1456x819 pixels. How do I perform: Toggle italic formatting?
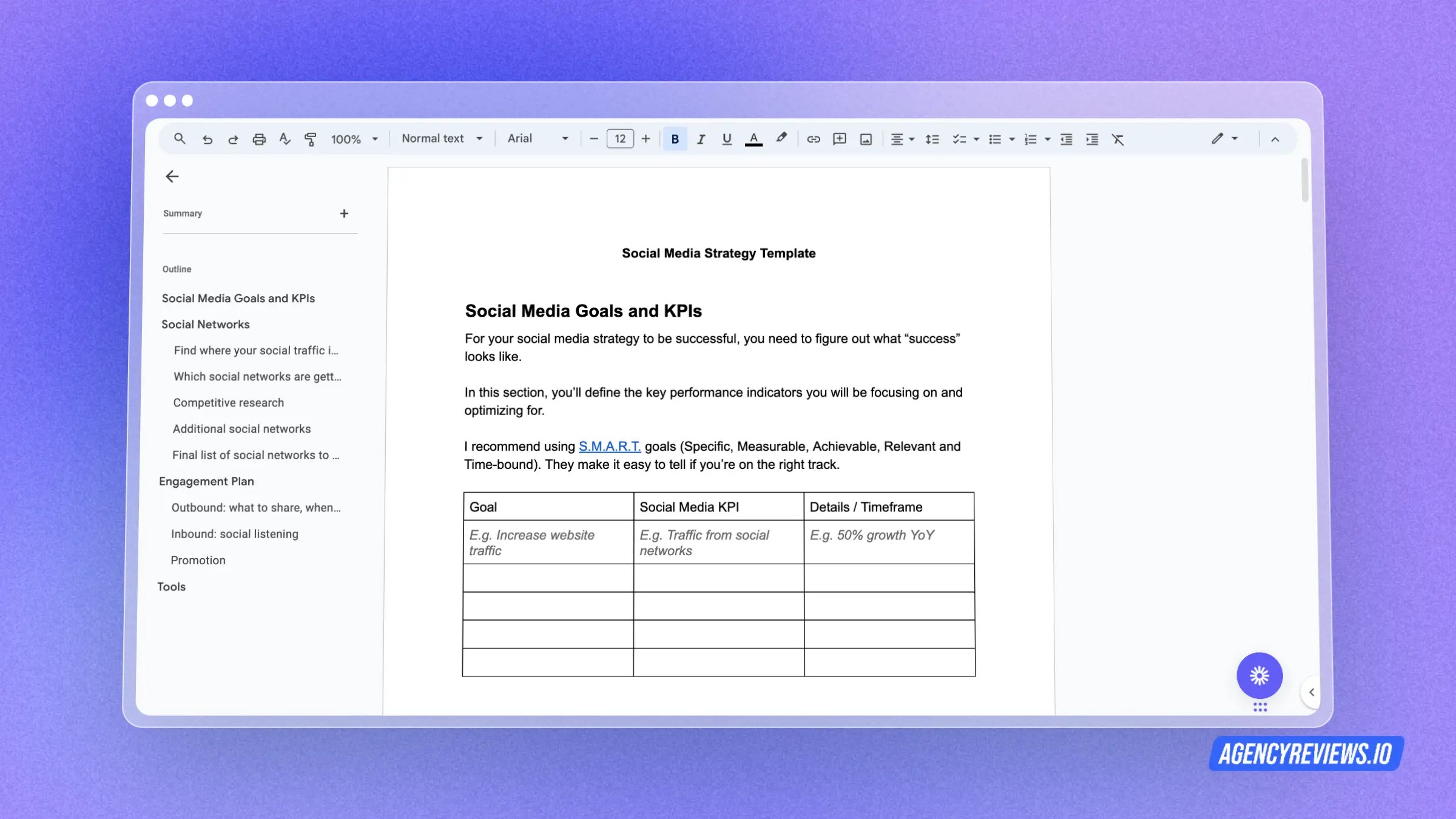pyautogui.click(x=701, y=139)
